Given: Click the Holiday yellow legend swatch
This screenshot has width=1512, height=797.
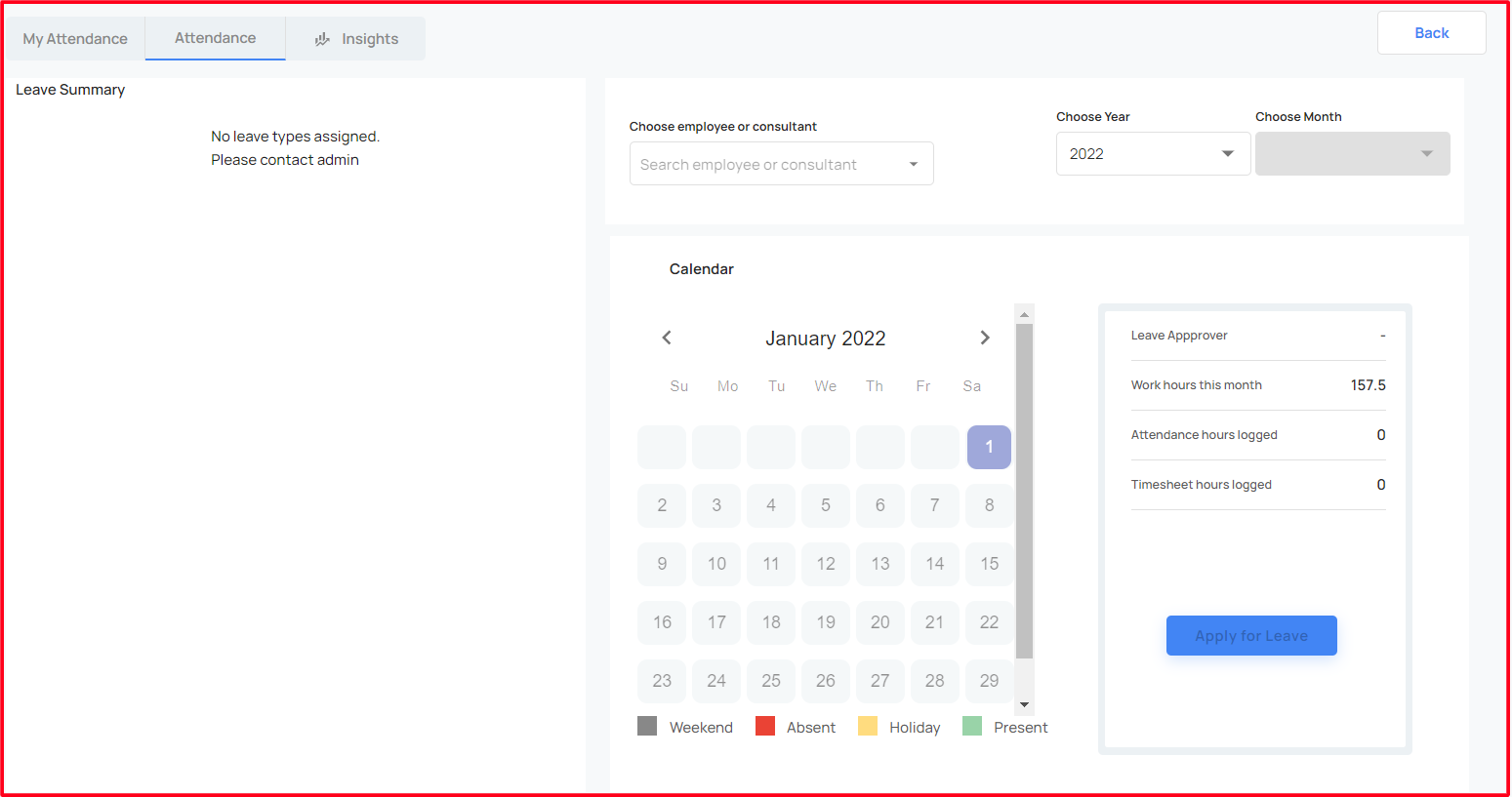Looking at the screenshot, I should coord(868,726).
